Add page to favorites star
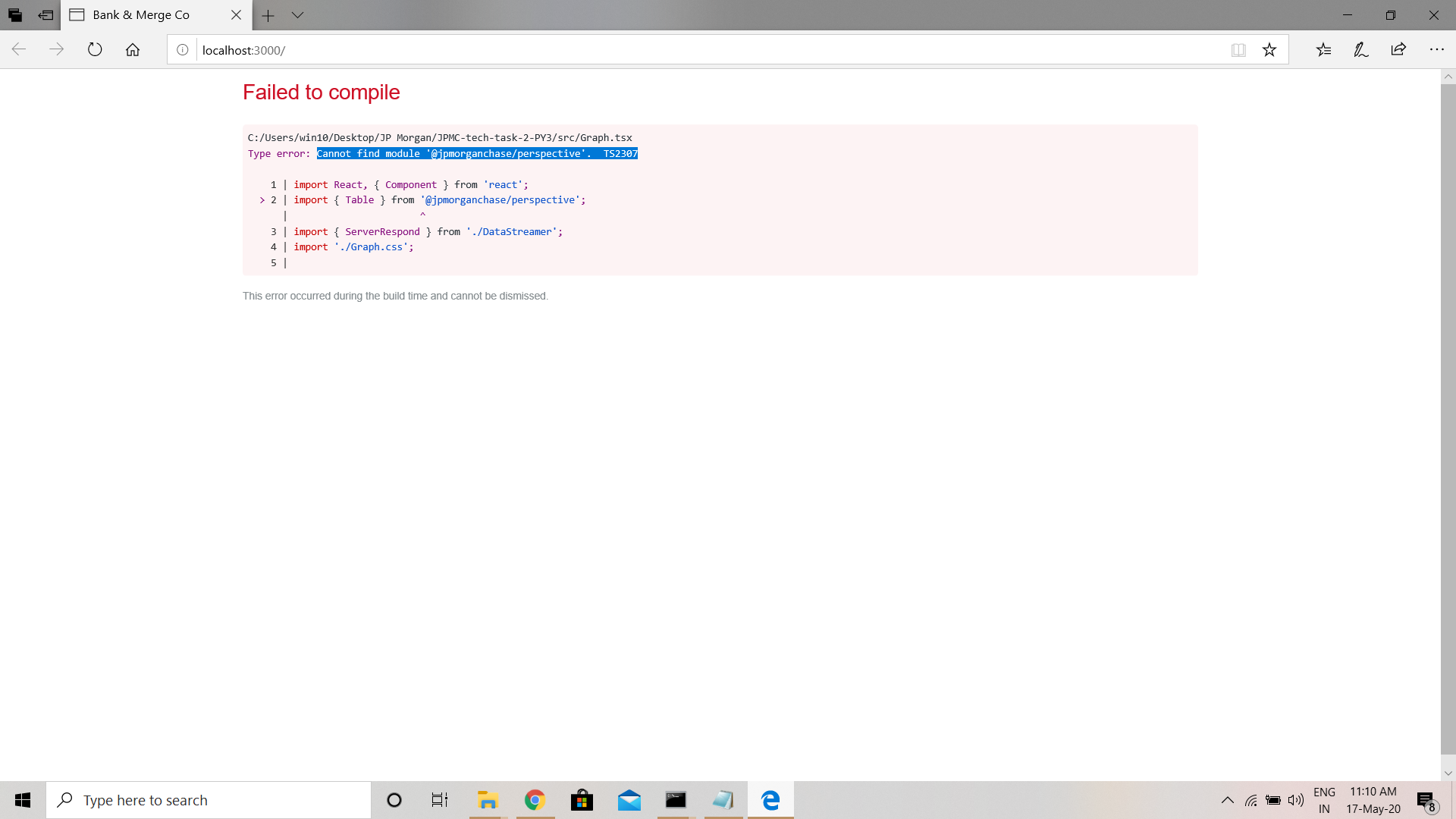Image resolution: width=1456 pixels, height=819 pixels. 1269,50
